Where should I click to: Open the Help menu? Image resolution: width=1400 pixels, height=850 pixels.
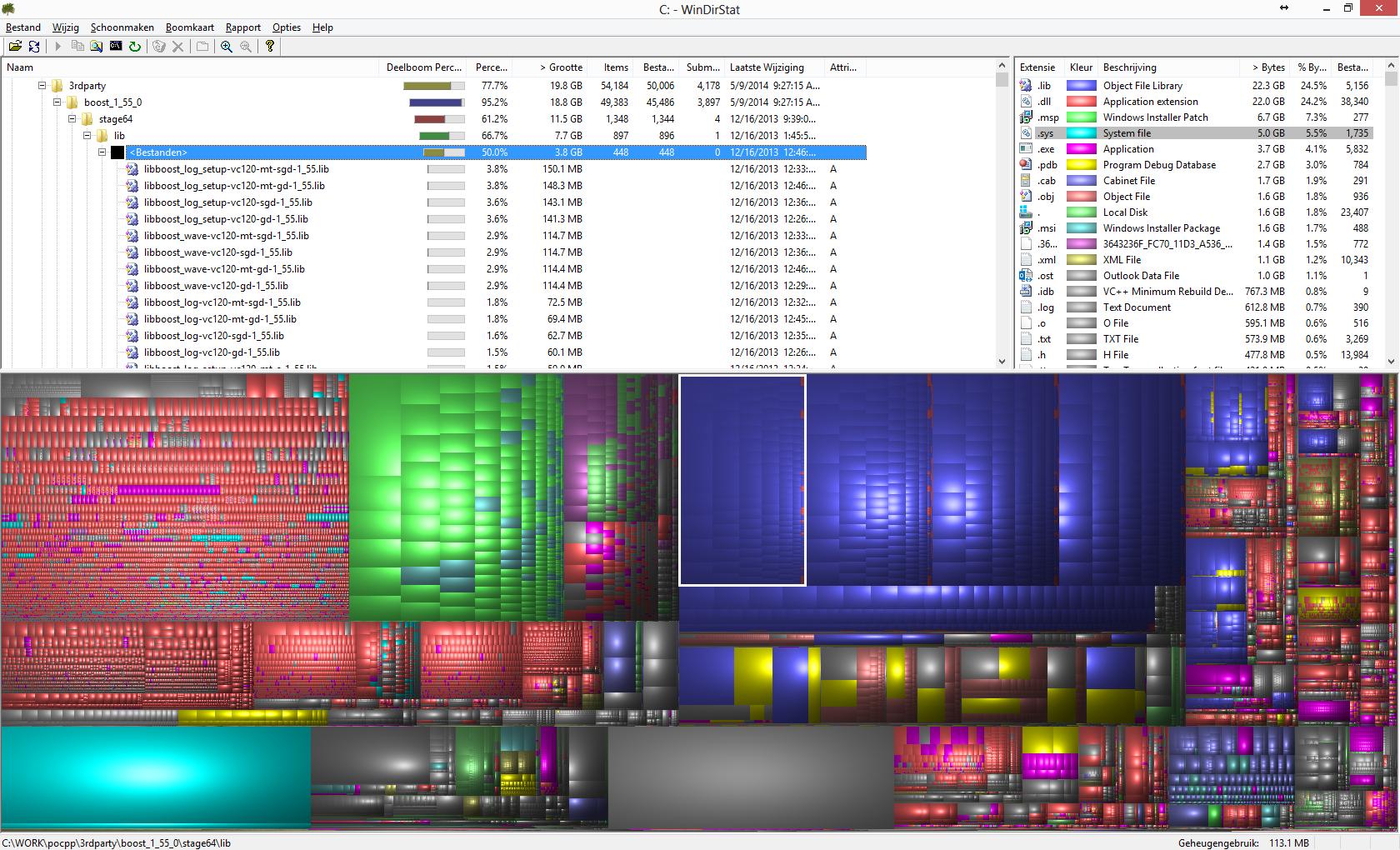(322, 27)
